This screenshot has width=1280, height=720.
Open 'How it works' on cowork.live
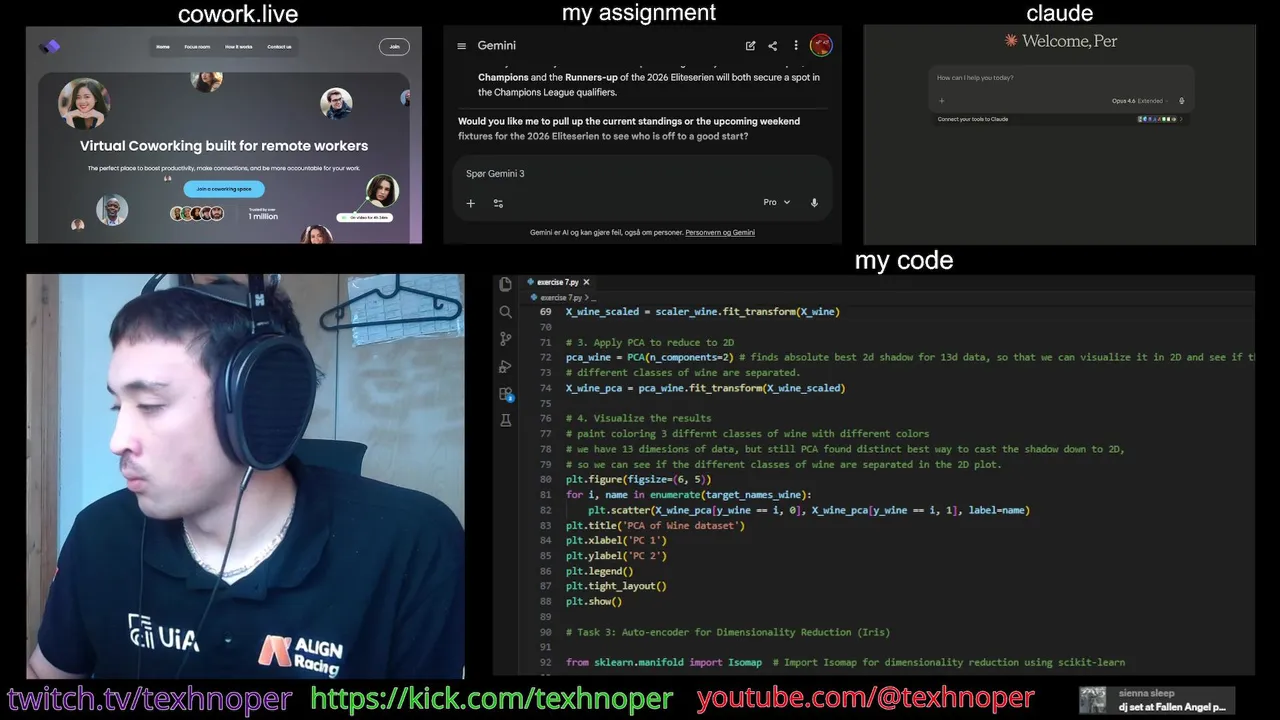(x=238, y=46)
